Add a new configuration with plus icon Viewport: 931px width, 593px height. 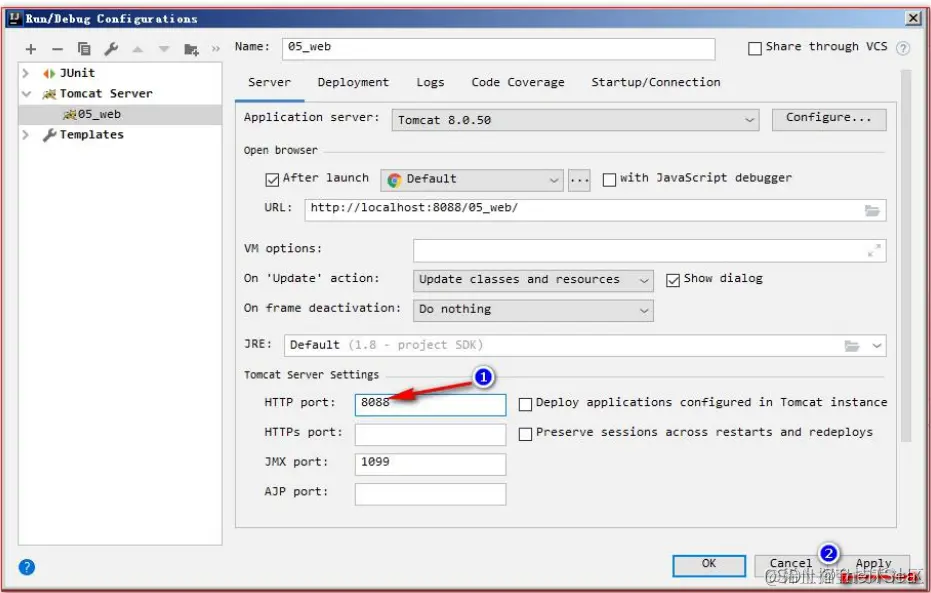(x=31, y=49)
